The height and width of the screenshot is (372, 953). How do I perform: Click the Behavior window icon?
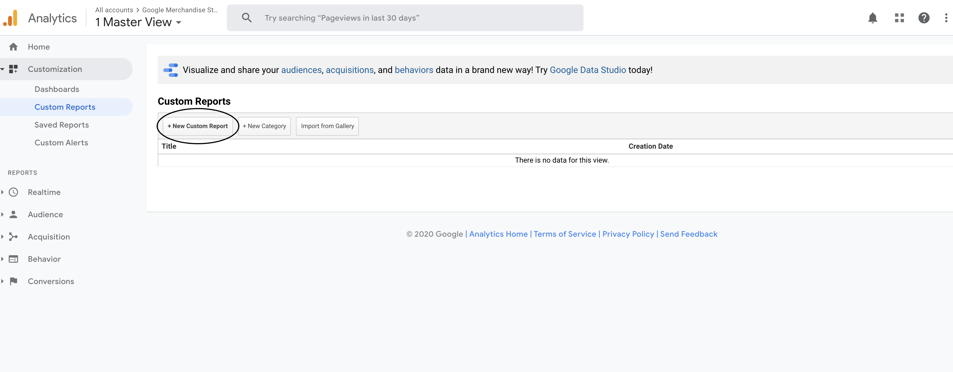coord(13,259)
